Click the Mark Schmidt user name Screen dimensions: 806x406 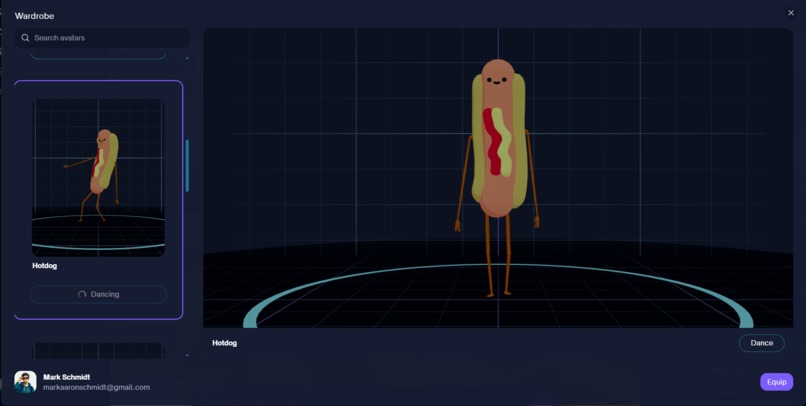(x=67, y=377)
